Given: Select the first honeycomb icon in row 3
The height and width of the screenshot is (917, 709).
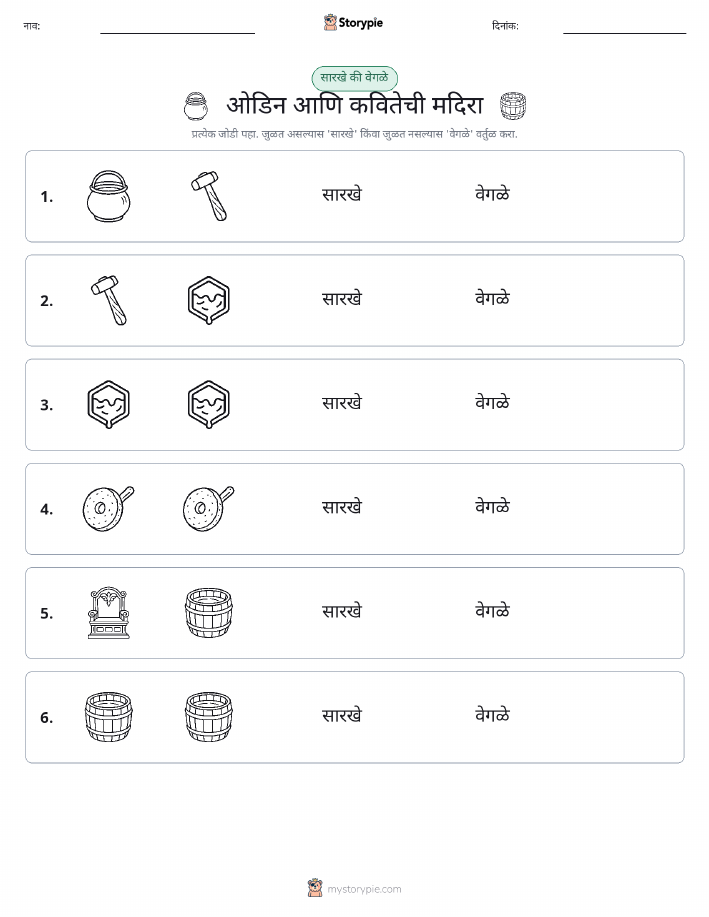Looking at the screenshot, I should [109, 405].
